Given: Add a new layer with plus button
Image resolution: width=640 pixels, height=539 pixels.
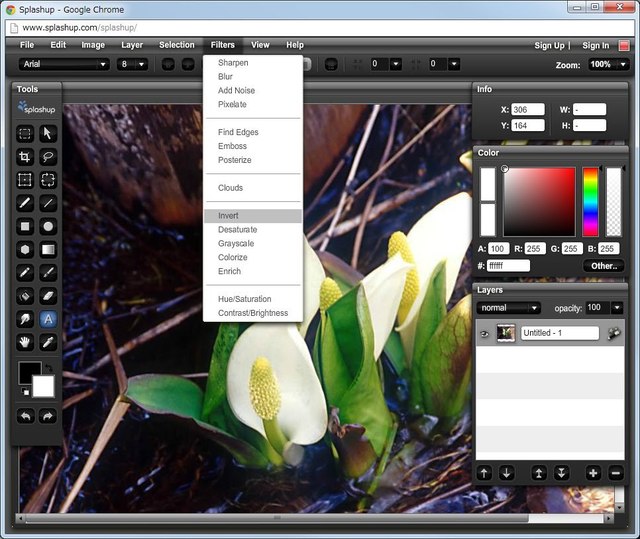Looking at the screenshot, I should [x=593, y=473].
